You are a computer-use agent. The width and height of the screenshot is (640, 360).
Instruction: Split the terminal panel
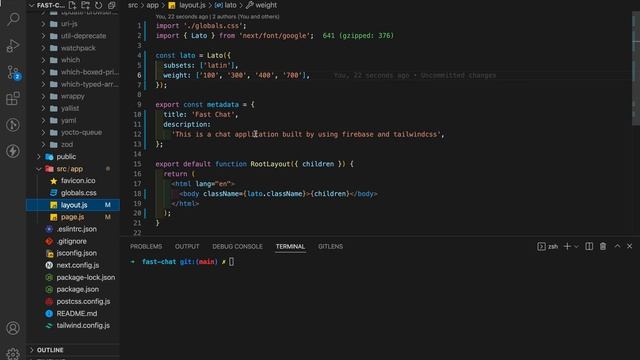click(589, 246)
